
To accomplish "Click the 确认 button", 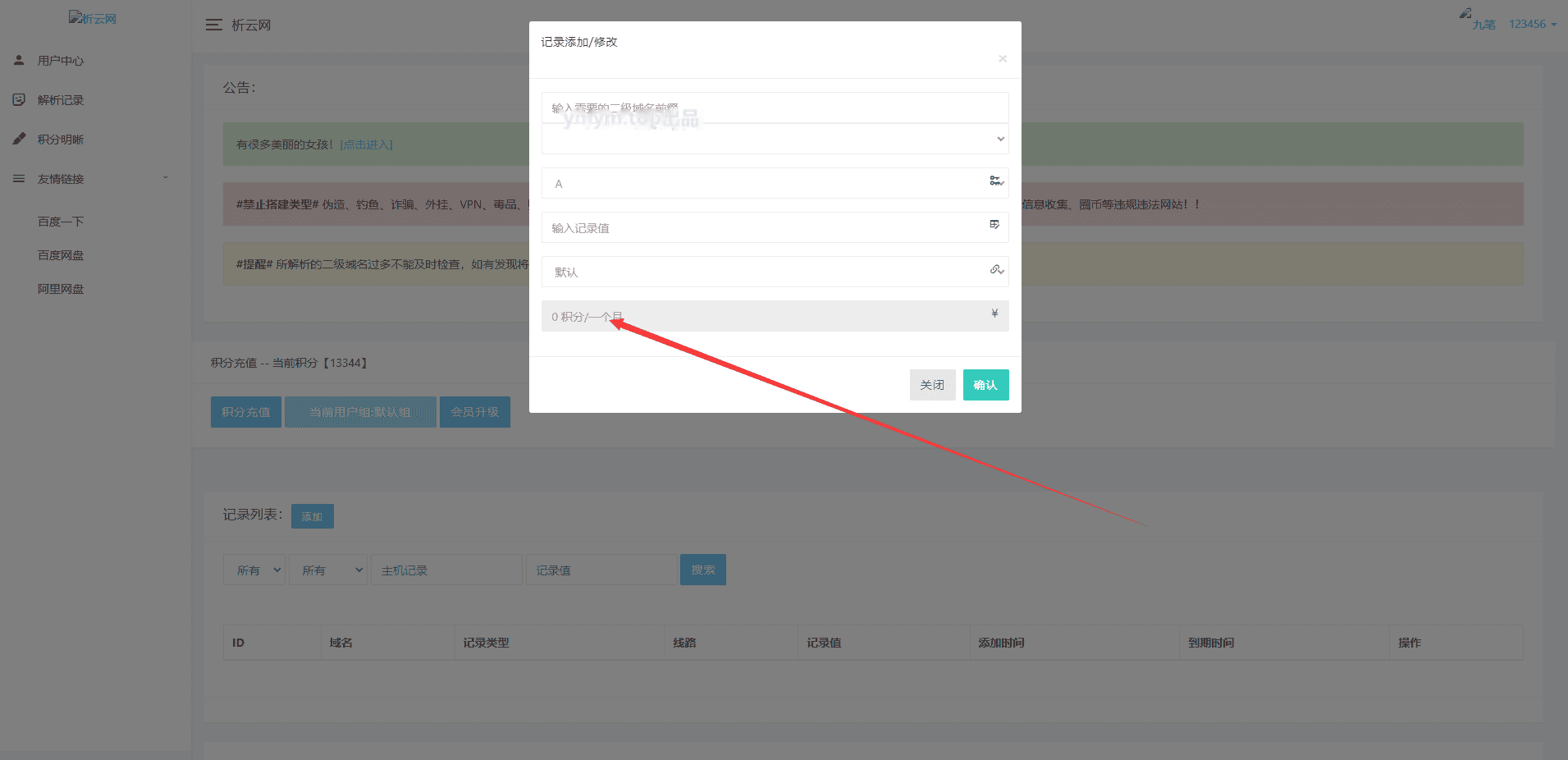I will pos(985,385).
